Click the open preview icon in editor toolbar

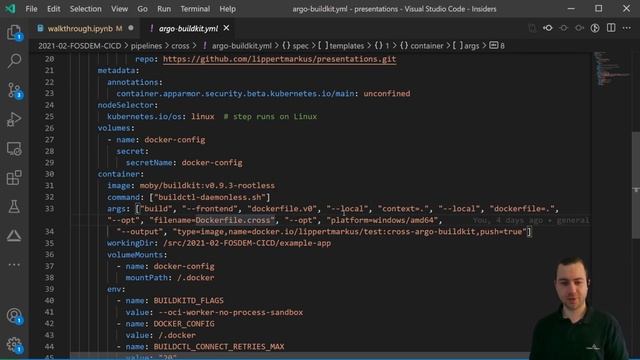[x=595, y=28]
